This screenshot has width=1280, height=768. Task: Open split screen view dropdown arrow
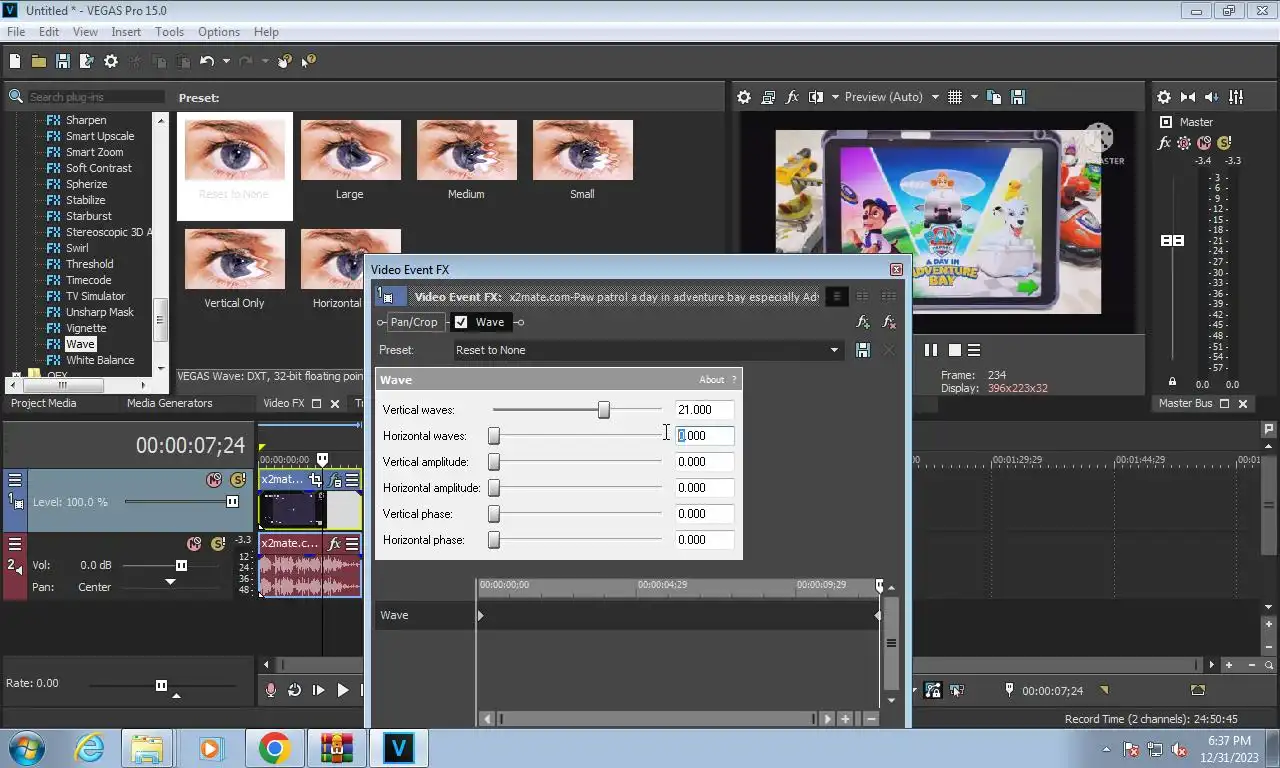(834, 97)
